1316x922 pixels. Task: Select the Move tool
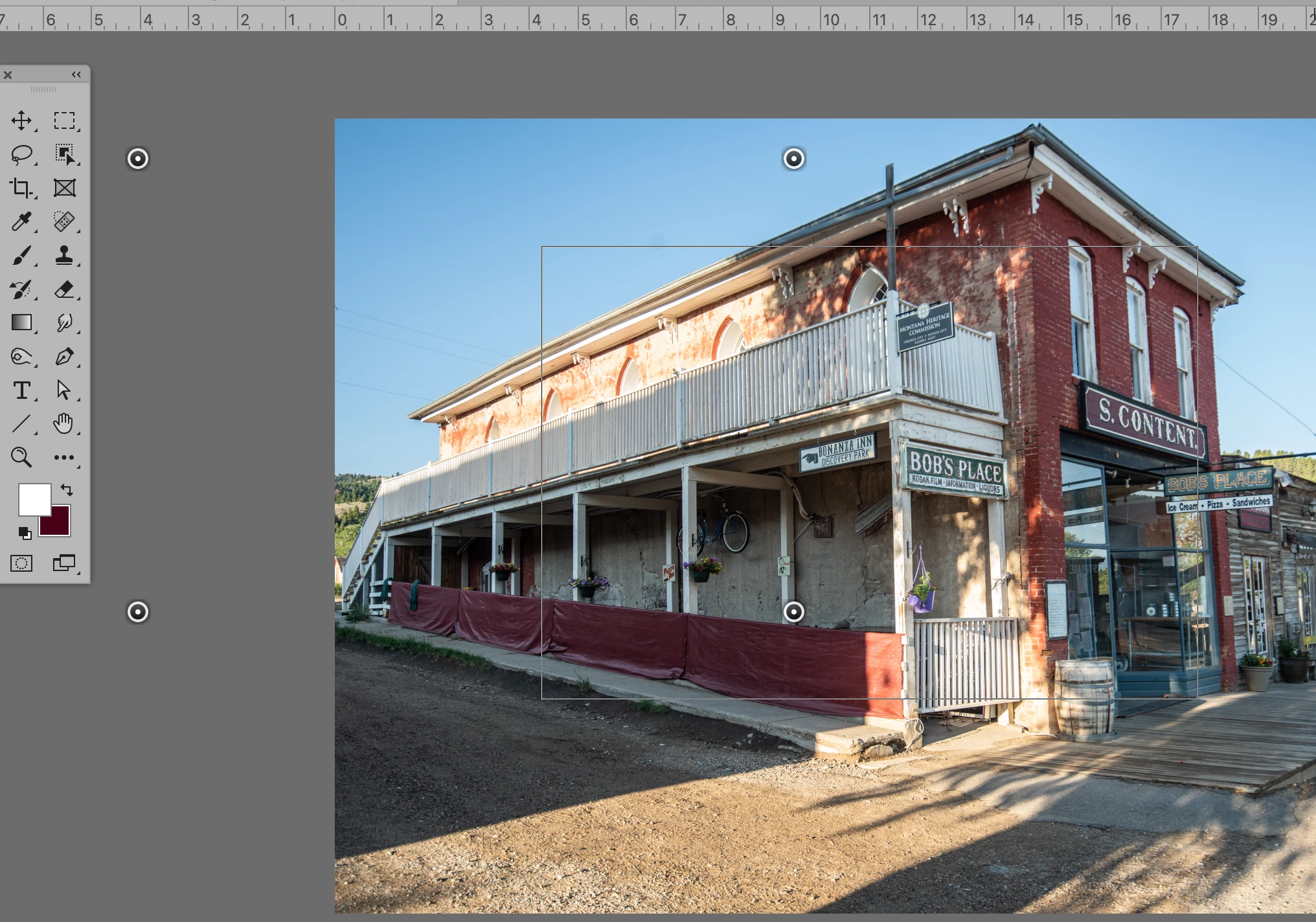click(x=21, y=120)
